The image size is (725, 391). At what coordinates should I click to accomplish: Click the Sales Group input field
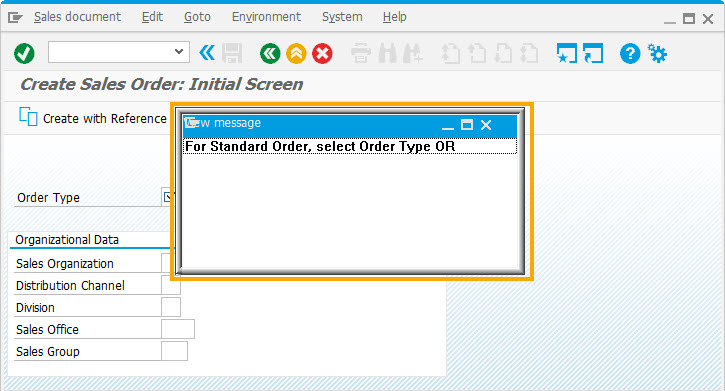174,351
